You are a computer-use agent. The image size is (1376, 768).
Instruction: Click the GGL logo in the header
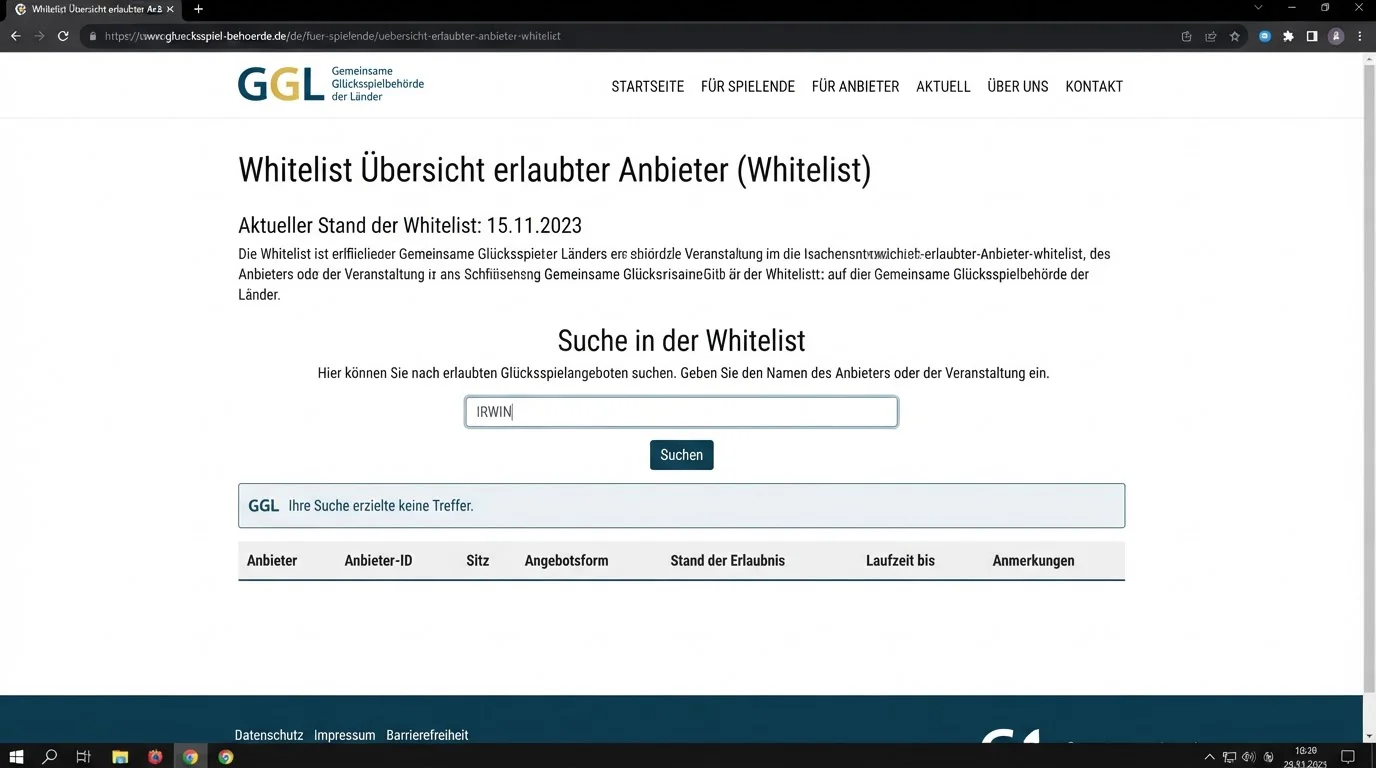click(331, 85)
